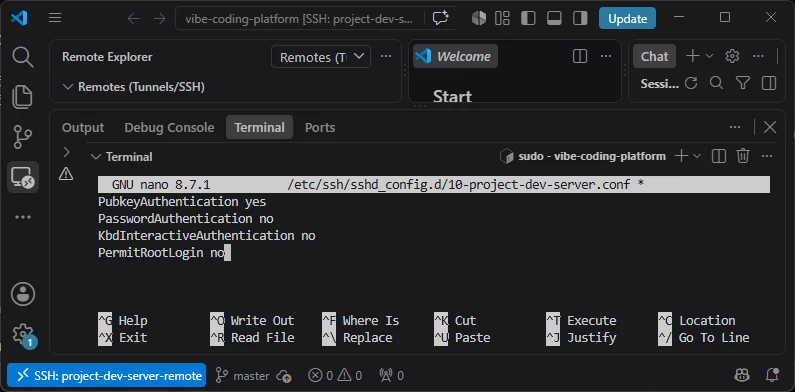The image size is (795, 392).
Task: Open Remote Explorer in activity bar
Action: click(x=23, y=177)
